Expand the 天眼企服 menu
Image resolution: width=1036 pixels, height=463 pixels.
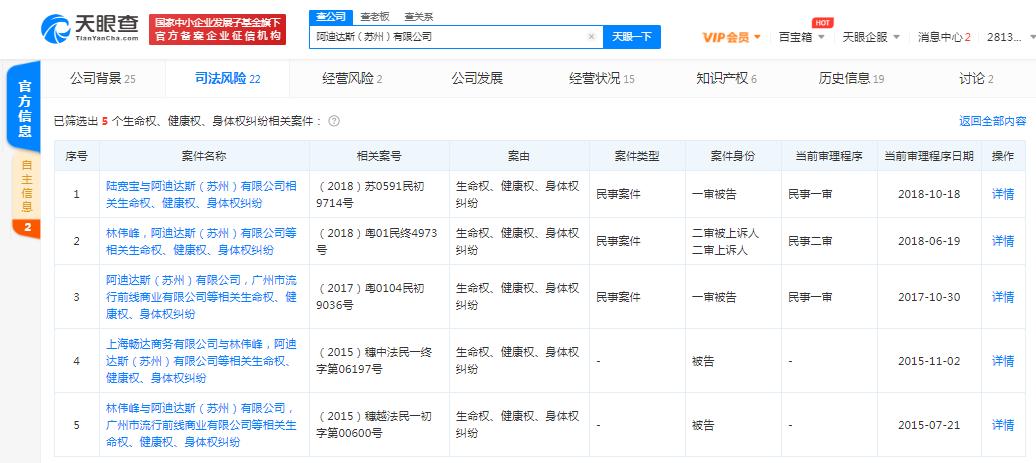coord(871,37)
